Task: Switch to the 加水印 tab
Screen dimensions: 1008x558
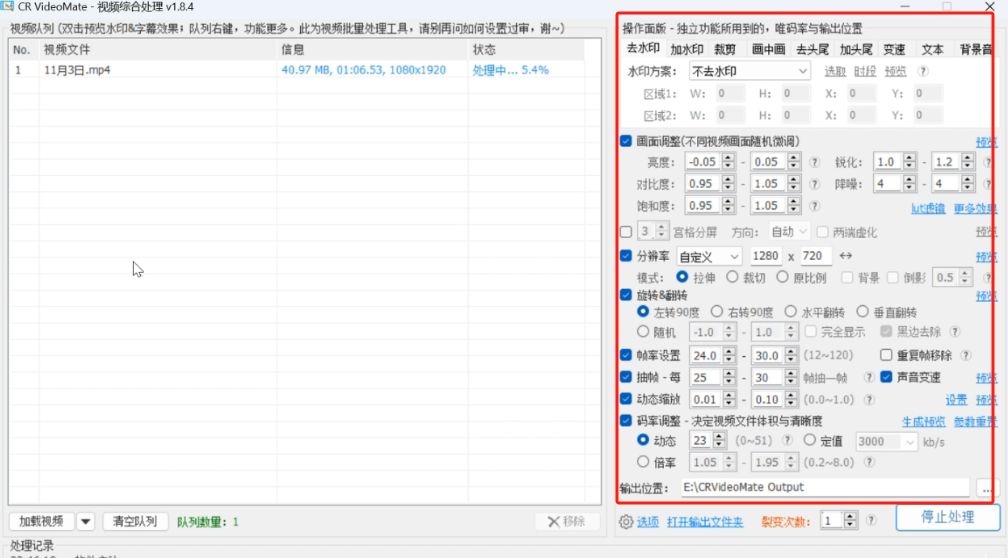Action: pos(687,50)
